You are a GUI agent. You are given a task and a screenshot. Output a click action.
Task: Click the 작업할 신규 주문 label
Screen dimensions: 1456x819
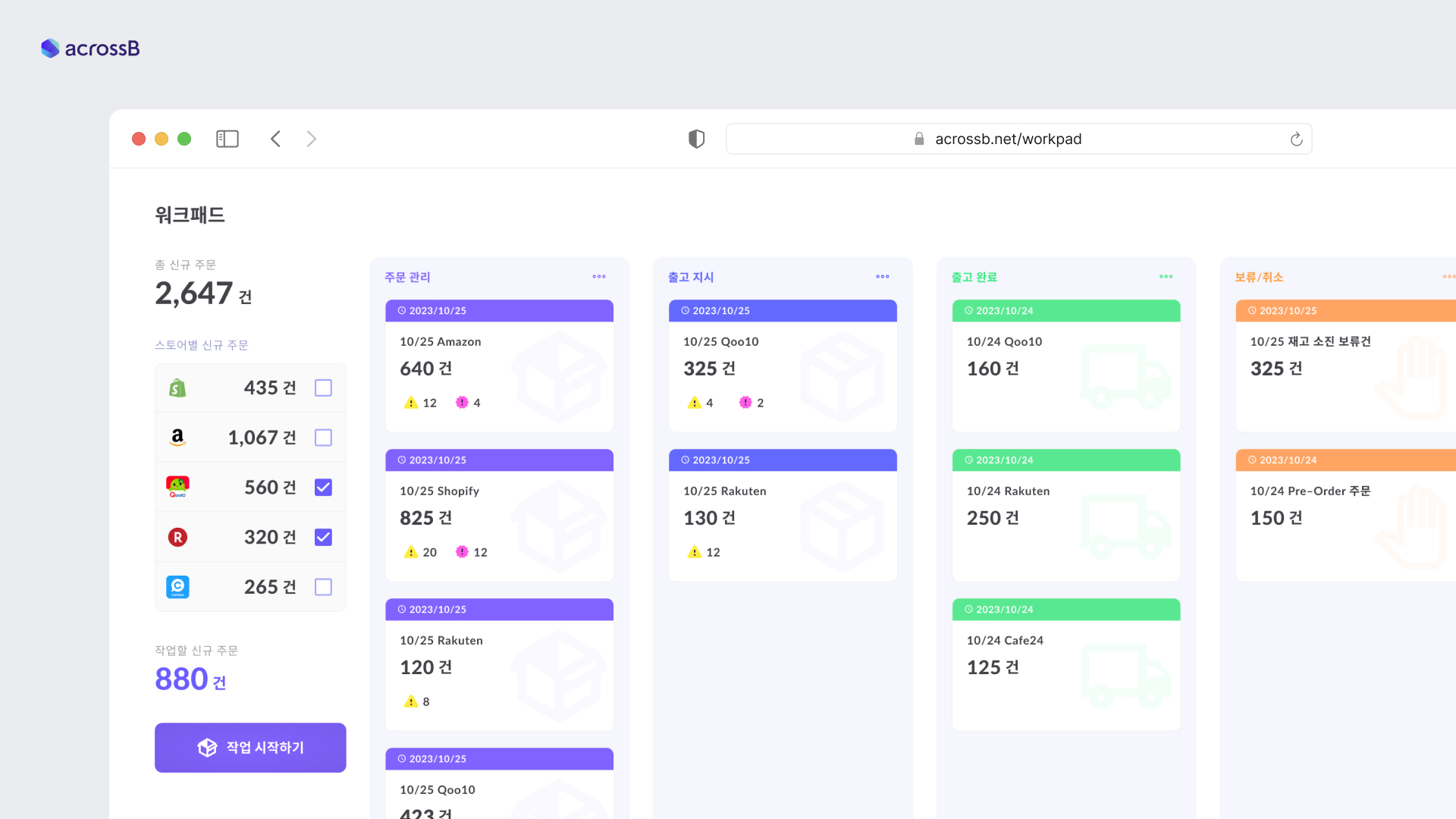tap(196, 651)
